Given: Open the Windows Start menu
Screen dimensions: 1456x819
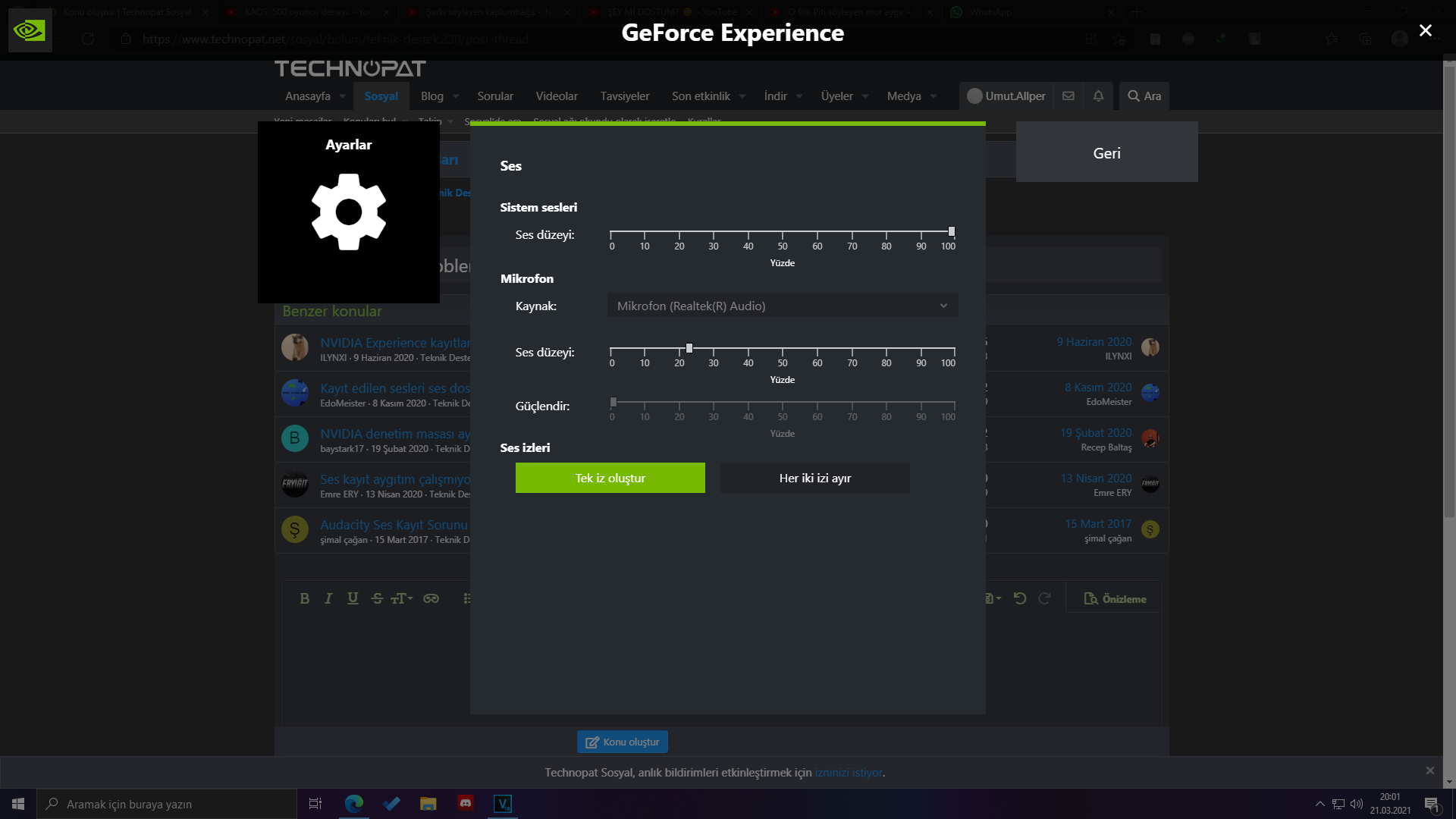Looking at the screenshot, I should 18,803.
